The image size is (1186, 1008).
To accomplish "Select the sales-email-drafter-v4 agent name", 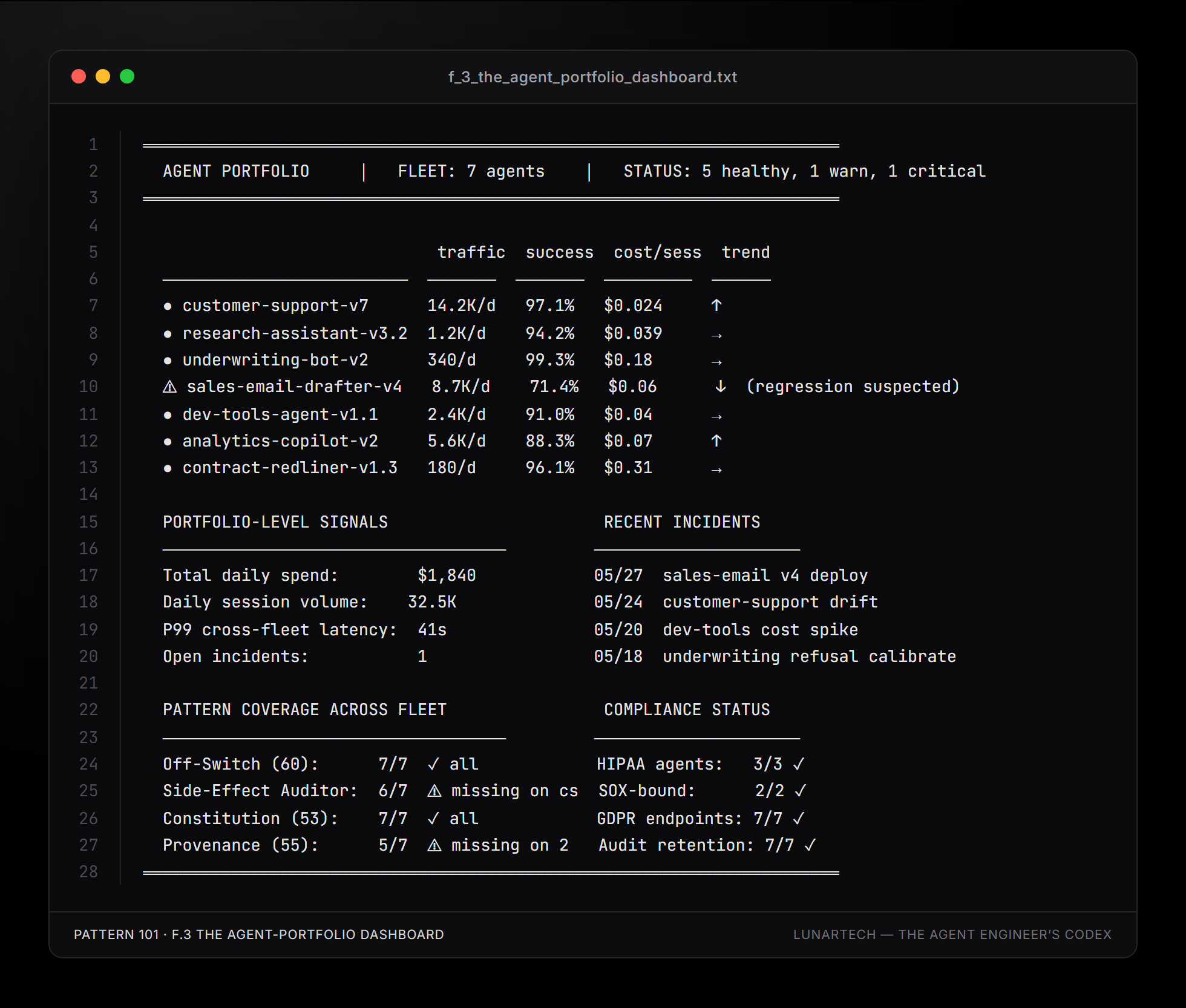I will point(295,387).
